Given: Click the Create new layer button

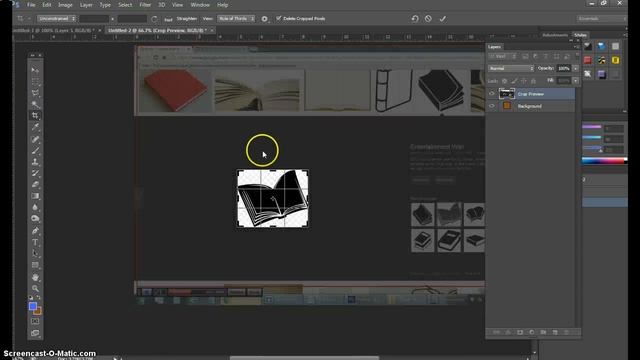Looking at the screenshot, I should coord(555,332).
